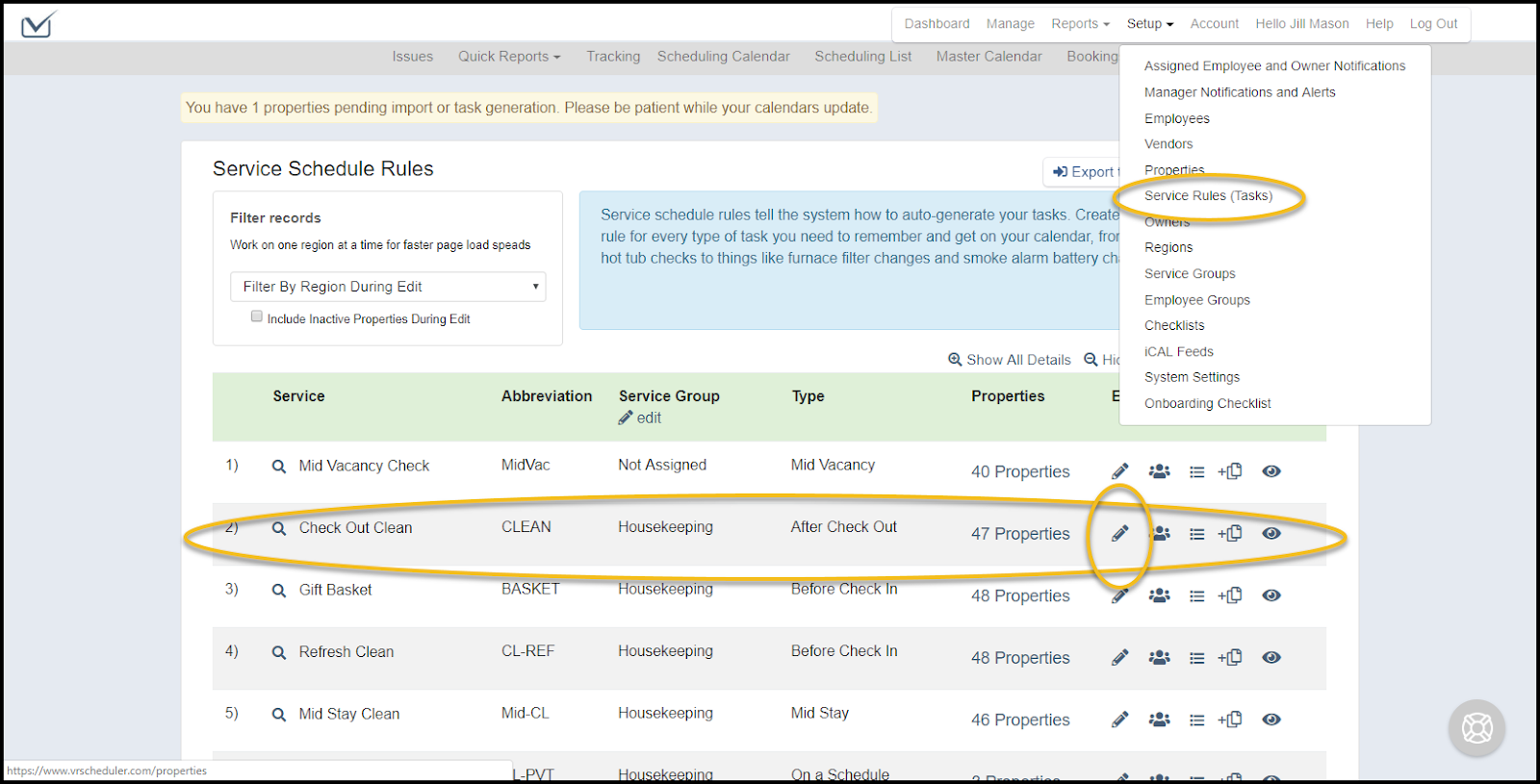Viewport: 1540px width, 784px height.
Task: Expand the Reports dropdown in top navigation
Action: [1080, 24]
